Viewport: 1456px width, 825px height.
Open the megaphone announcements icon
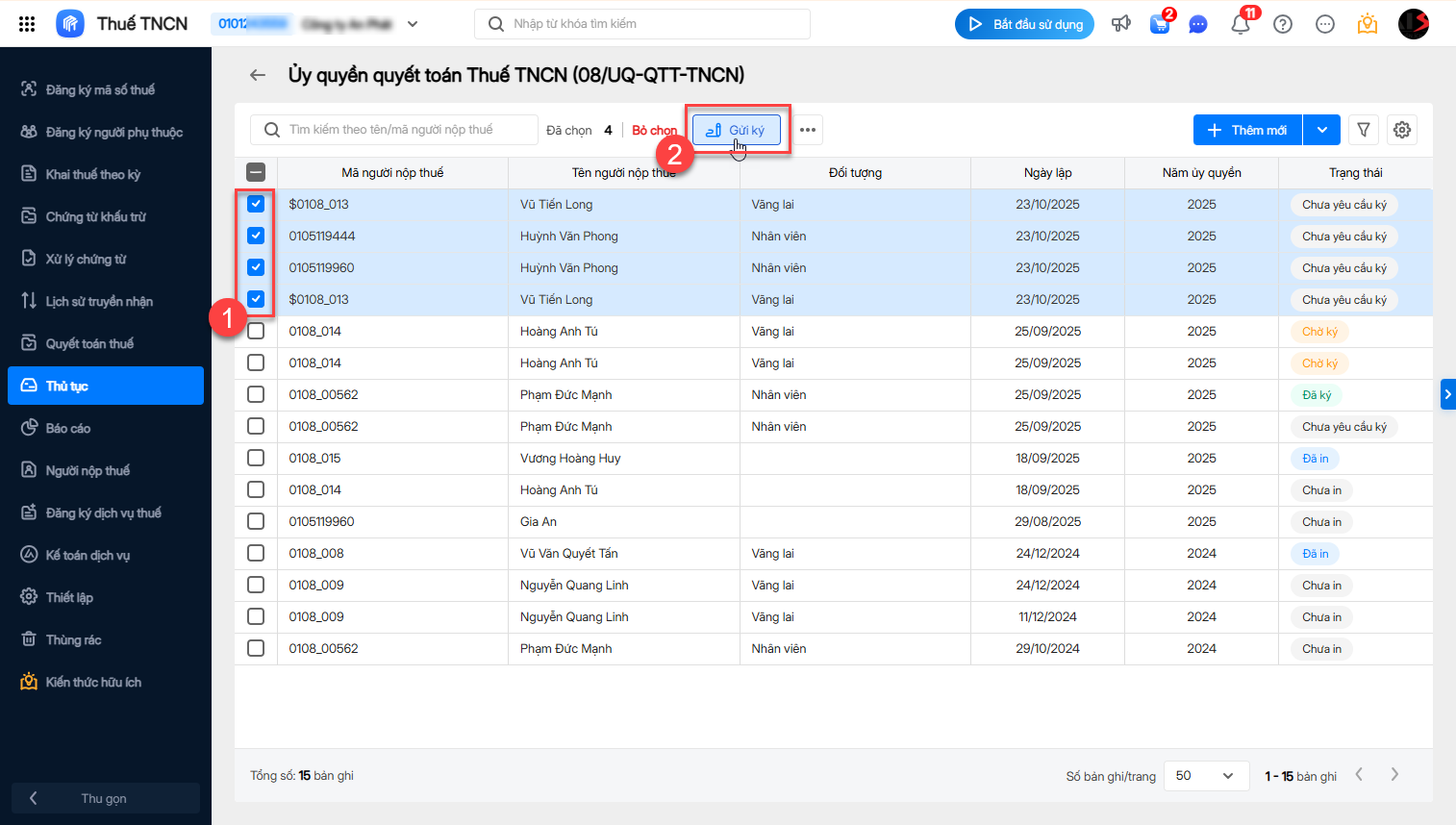1121,24
